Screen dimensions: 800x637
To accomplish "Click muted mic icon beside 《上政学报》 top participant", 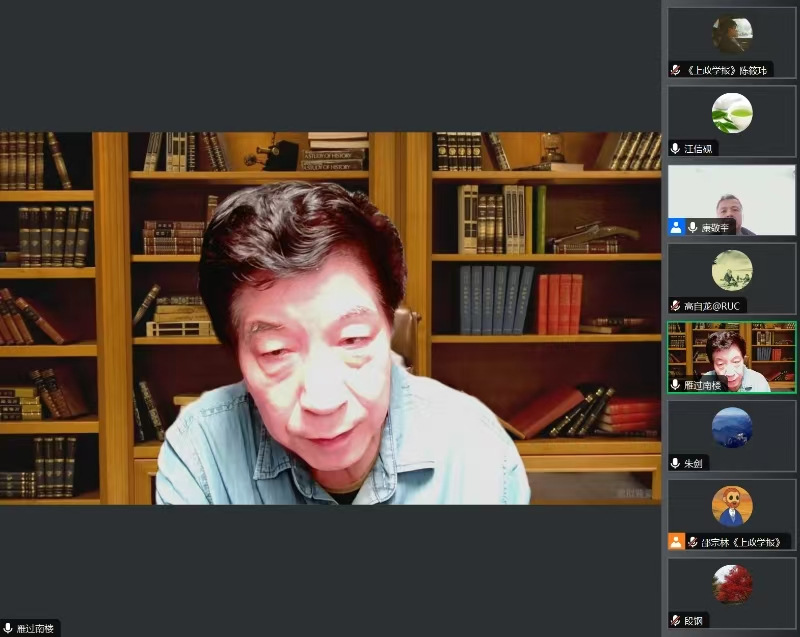I will [676, 70].
